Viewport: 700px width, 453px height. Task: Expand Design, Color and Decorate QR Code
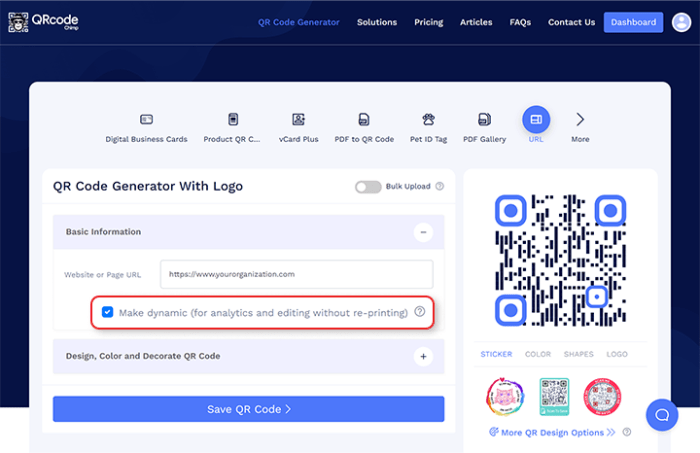click(423, 356)
